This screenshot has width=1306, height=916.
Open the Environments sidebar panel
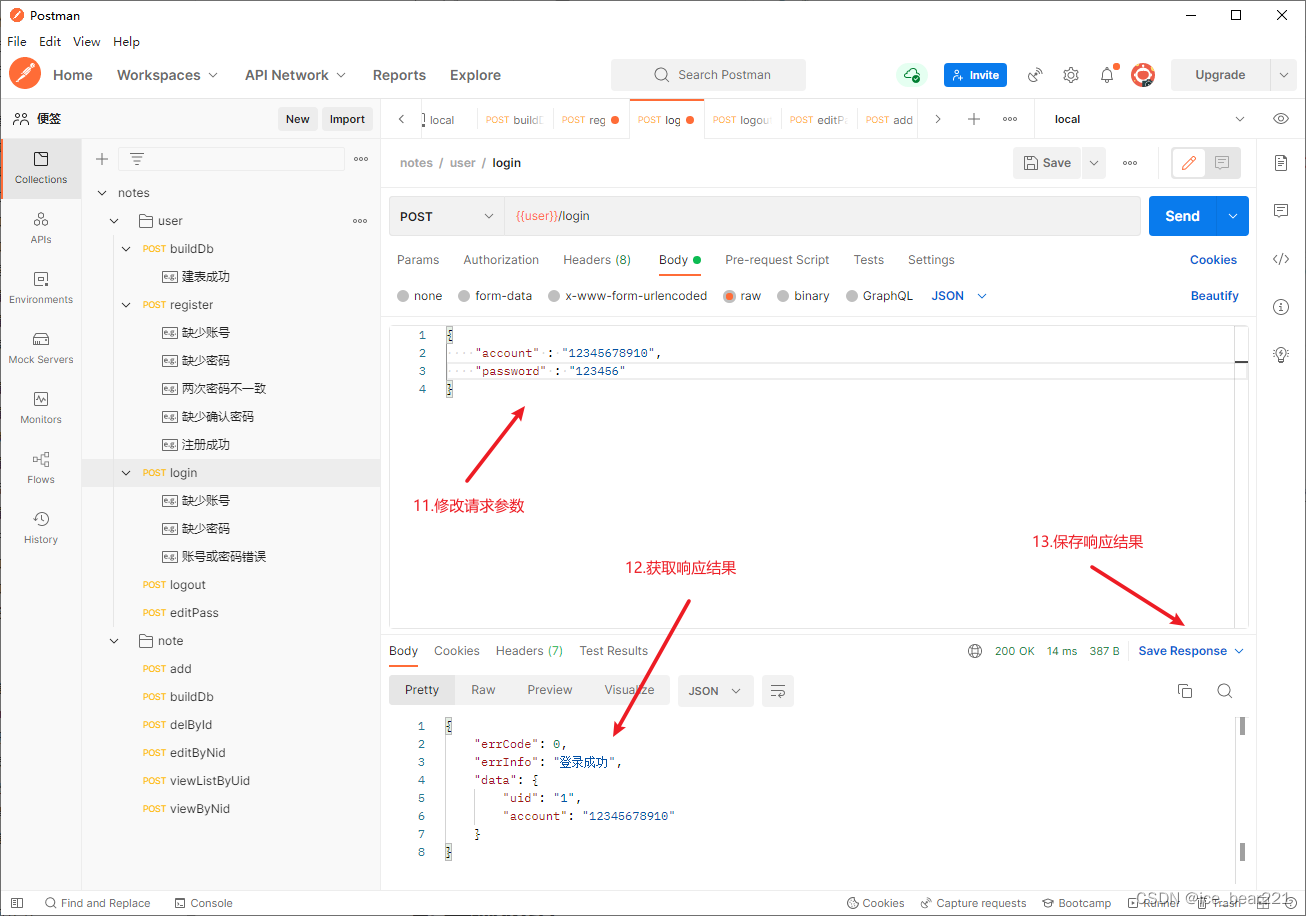coord(41,288)
